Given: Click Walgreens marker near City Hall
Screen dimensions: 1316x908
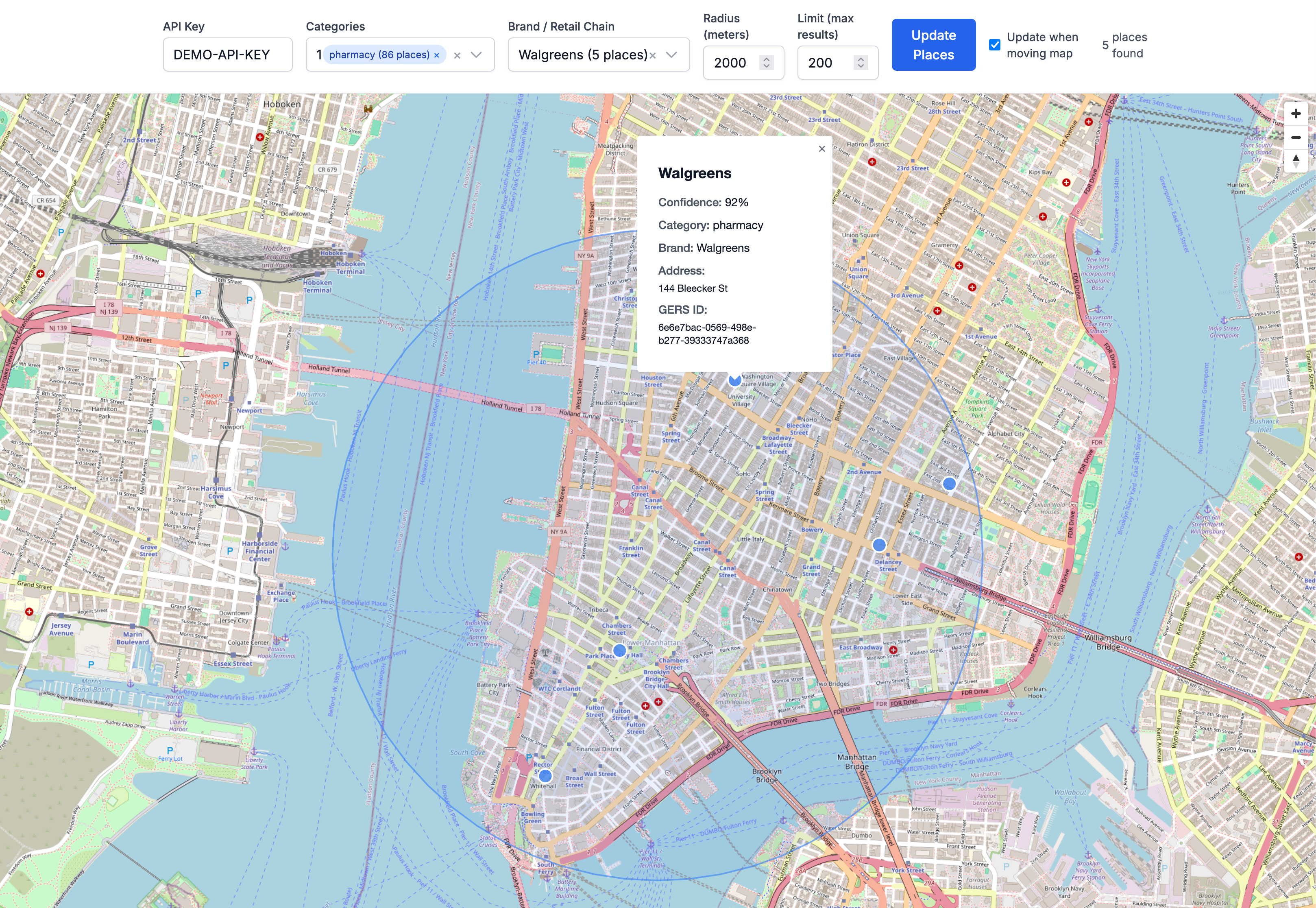Looking at the screenshot, I should 619,650.
